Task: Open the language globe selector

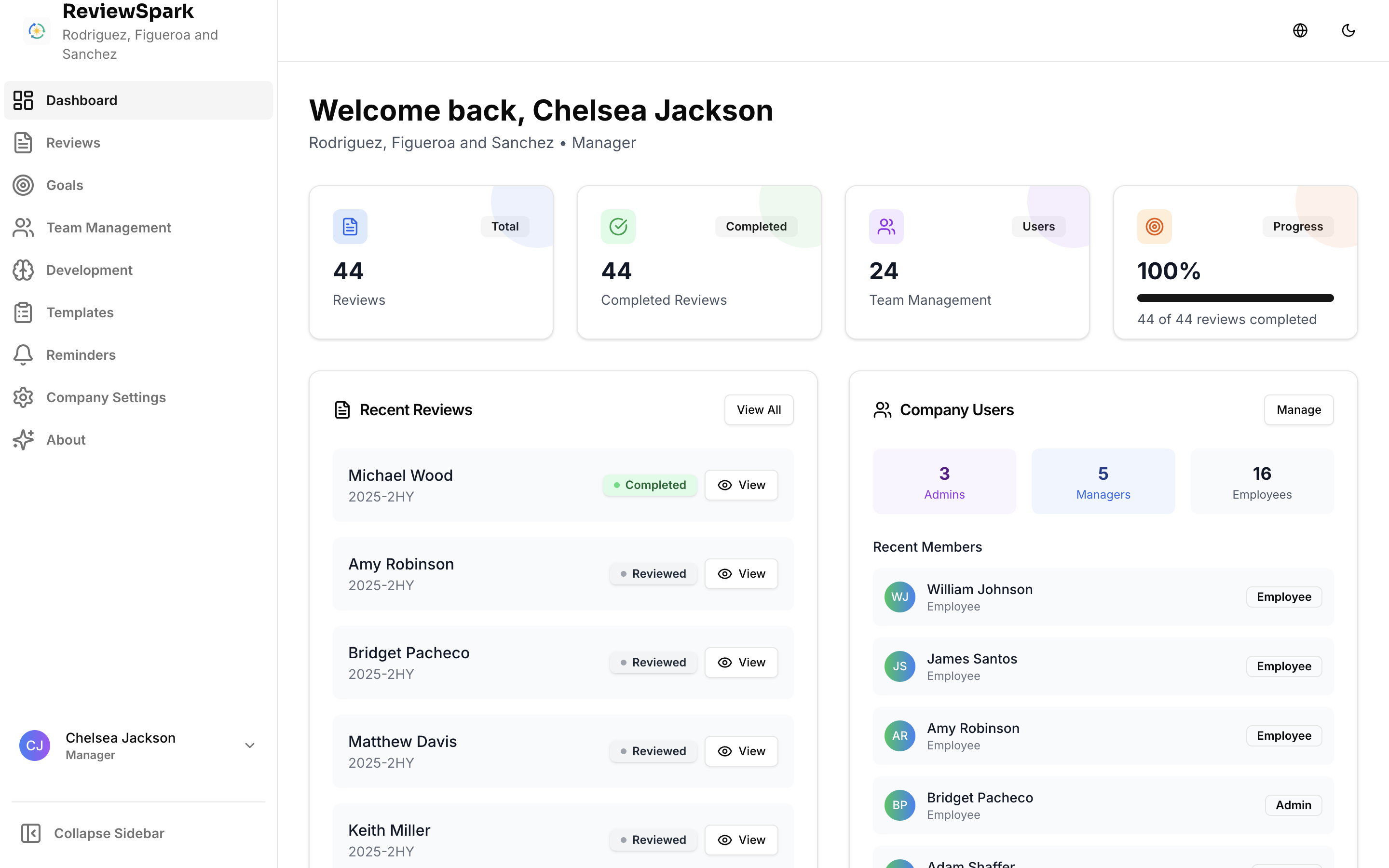Action: 1300,30
